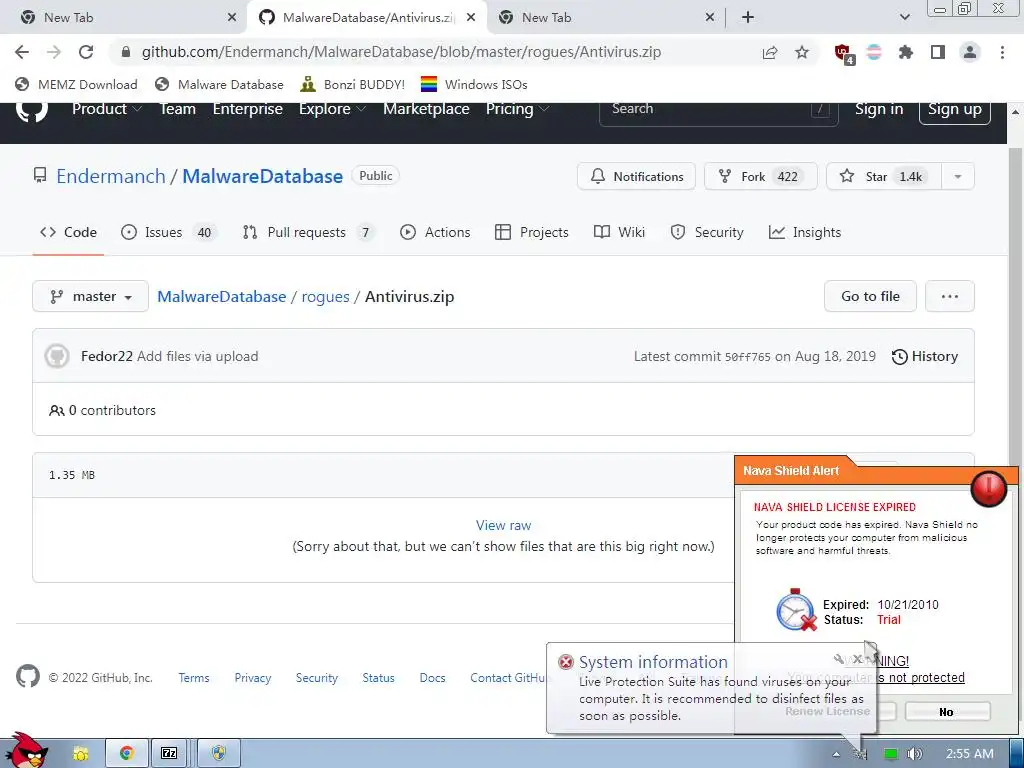
Task: Open the Marketplace page
Action: pos(426,109)
